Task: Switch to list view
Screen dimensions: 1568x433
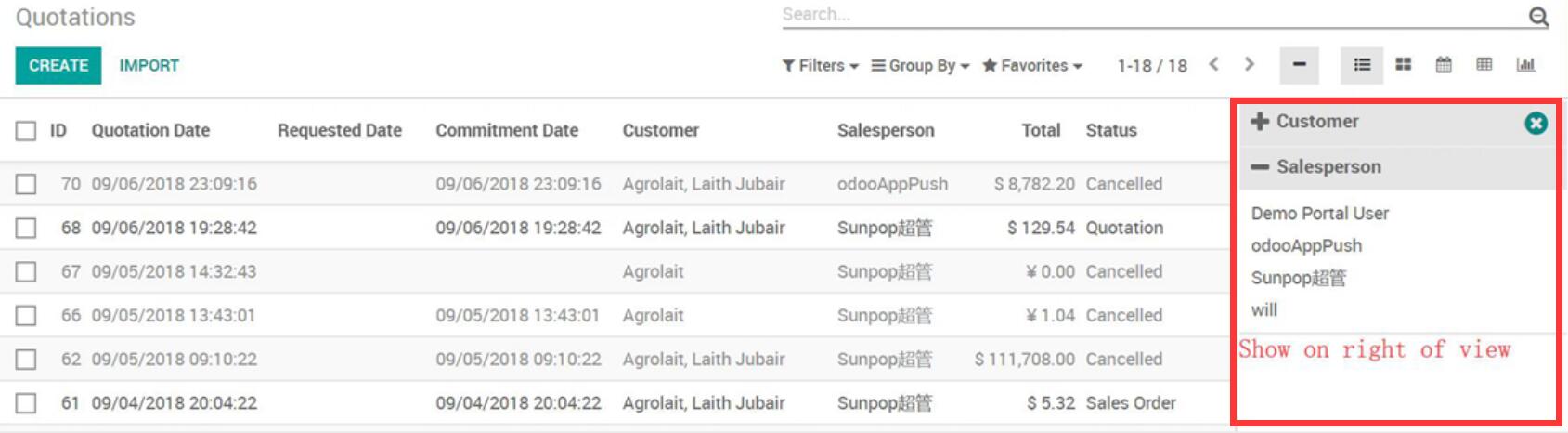Action: click(1362, 65)
